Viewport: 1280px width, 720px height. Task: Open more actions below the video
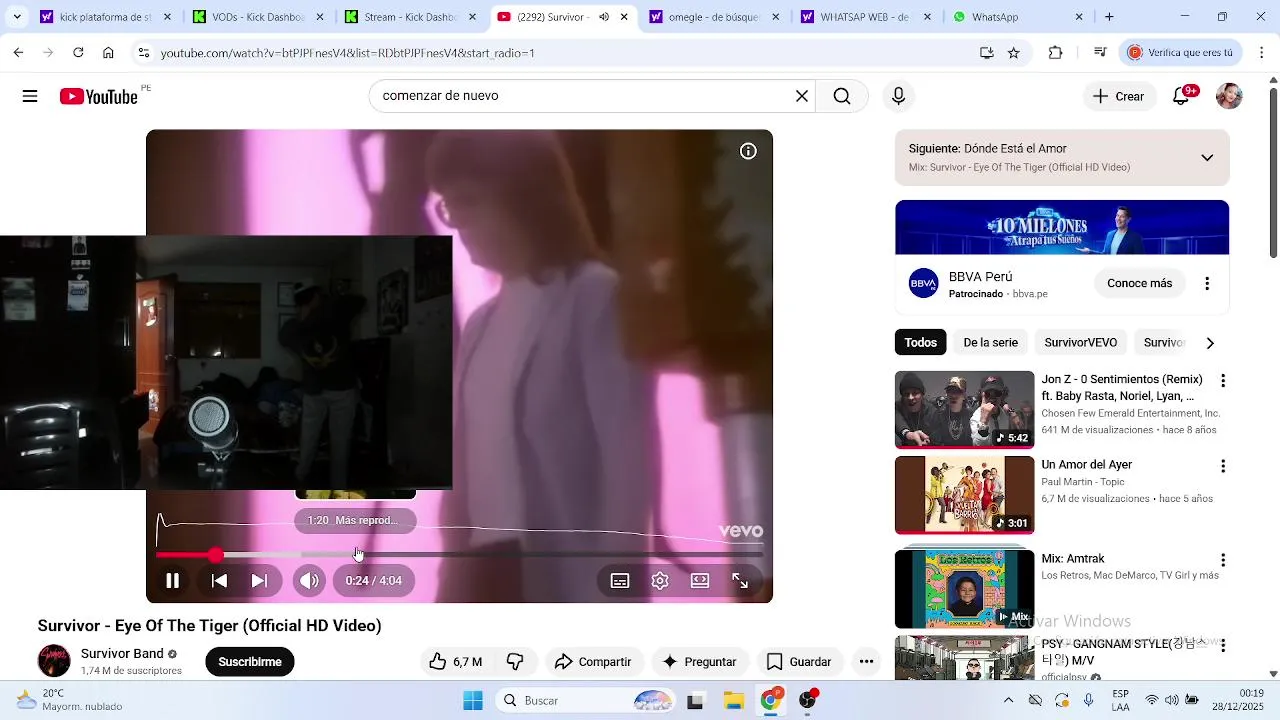(866, 662)
